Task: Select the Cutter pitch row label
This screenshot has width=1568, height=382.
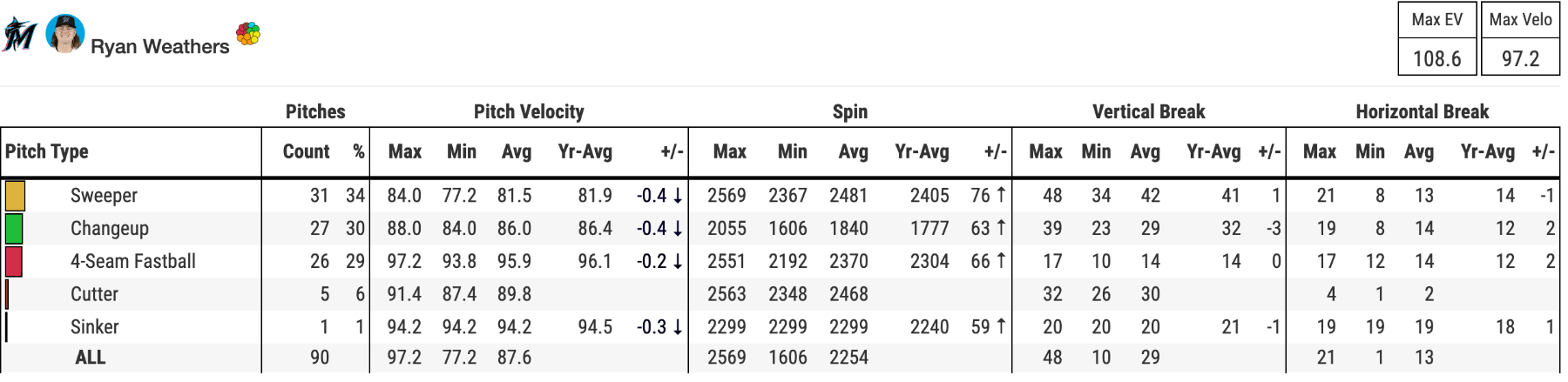Action: [x=94, y=294]
